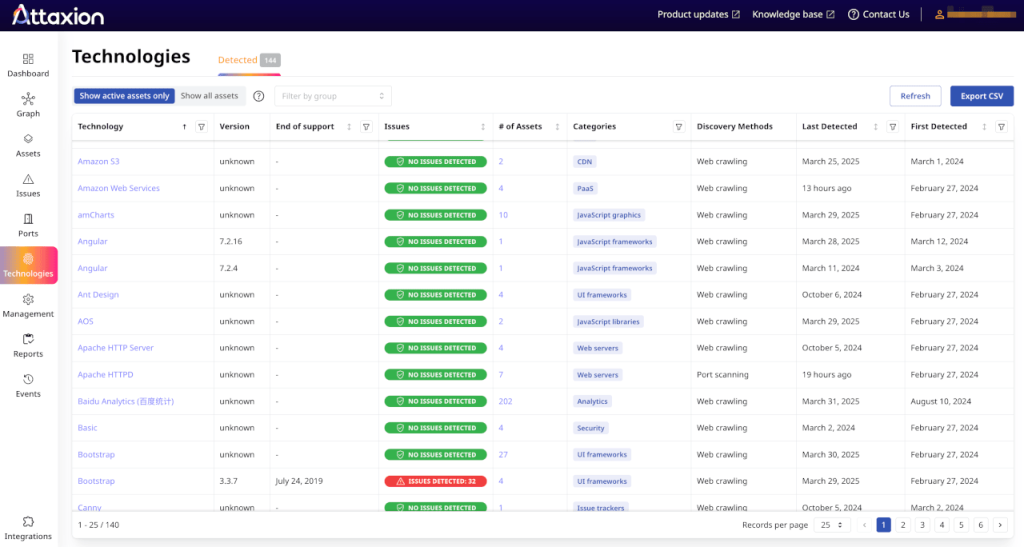Click Security category tag in Basic row
Screen dimensions: 1024x547
[590, 428]
